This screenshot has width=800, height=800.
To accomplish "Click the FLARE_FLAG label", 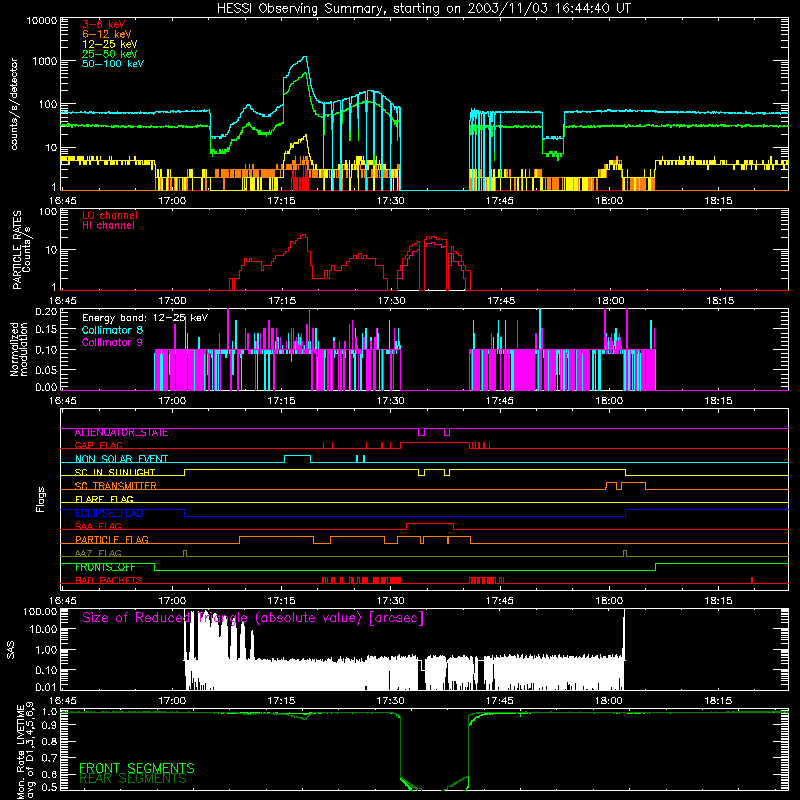I will [104, 499].
